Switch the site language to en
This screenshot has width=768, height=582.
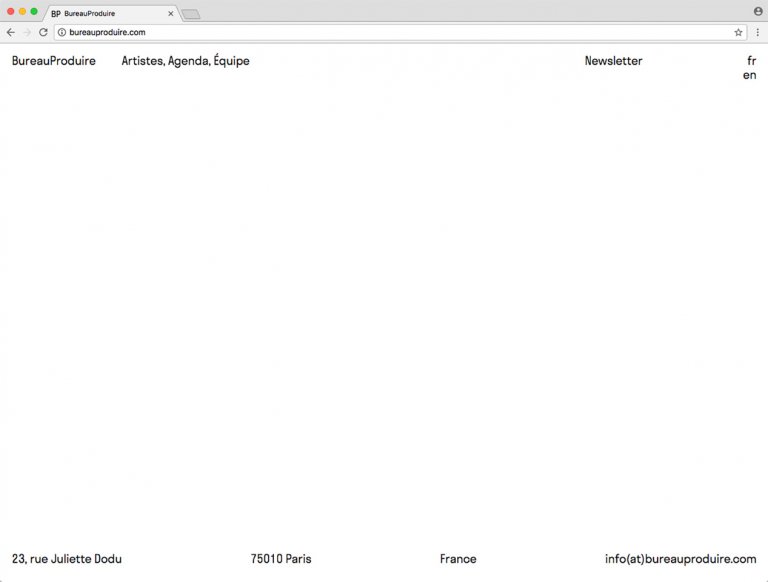coord(749,75)
